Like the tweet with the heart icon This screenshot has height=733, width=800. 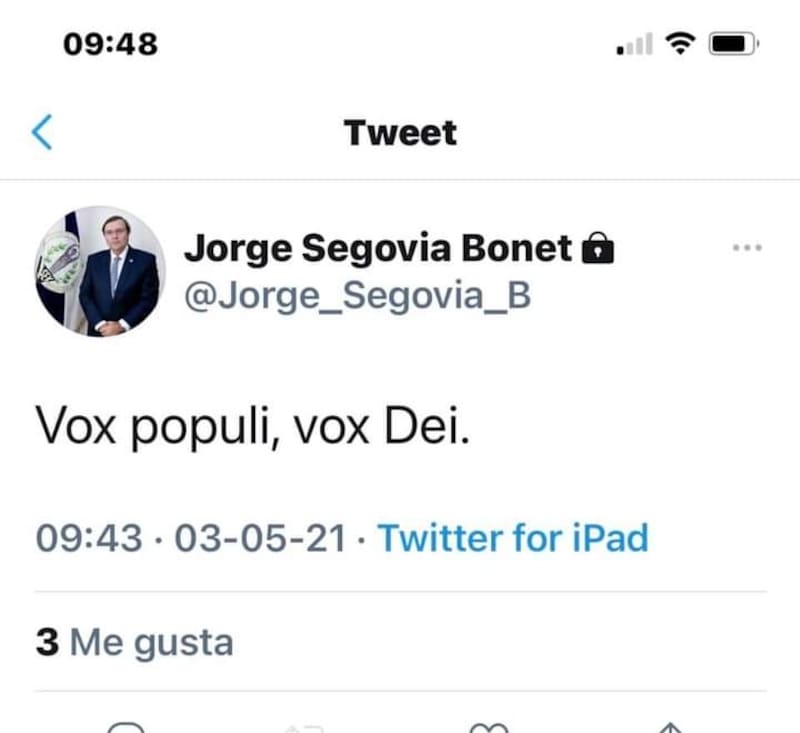point(488,727)
